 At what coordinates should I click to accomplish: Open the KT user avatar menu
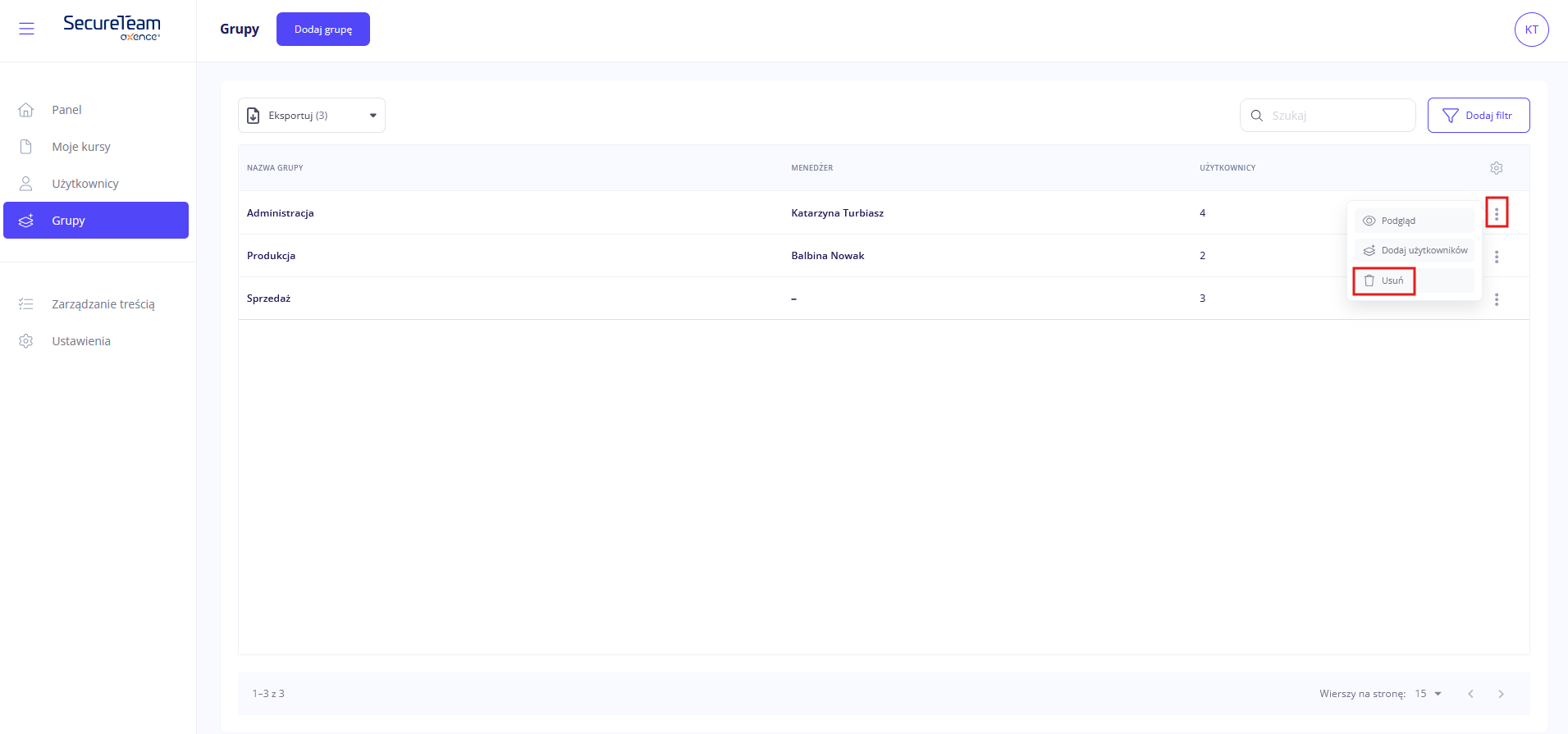pos(1531,30)
